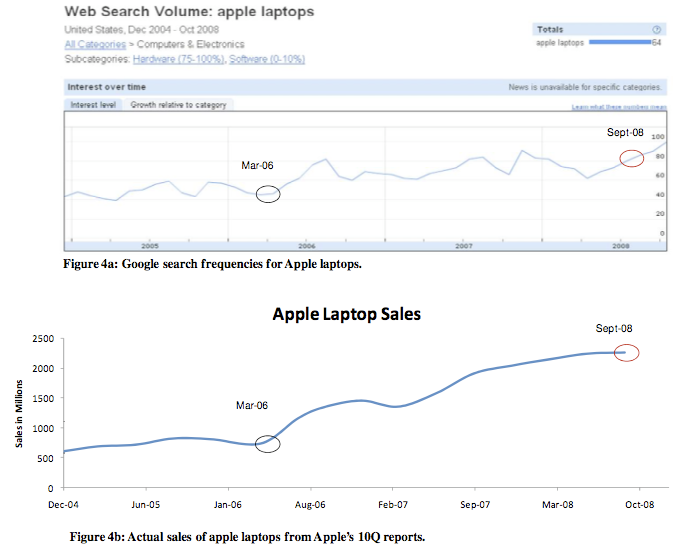Click the 100 value on search chart y-axis
The height and width of the screenshot is (550, 673).
pyautogui.click(x=658, y=137)
